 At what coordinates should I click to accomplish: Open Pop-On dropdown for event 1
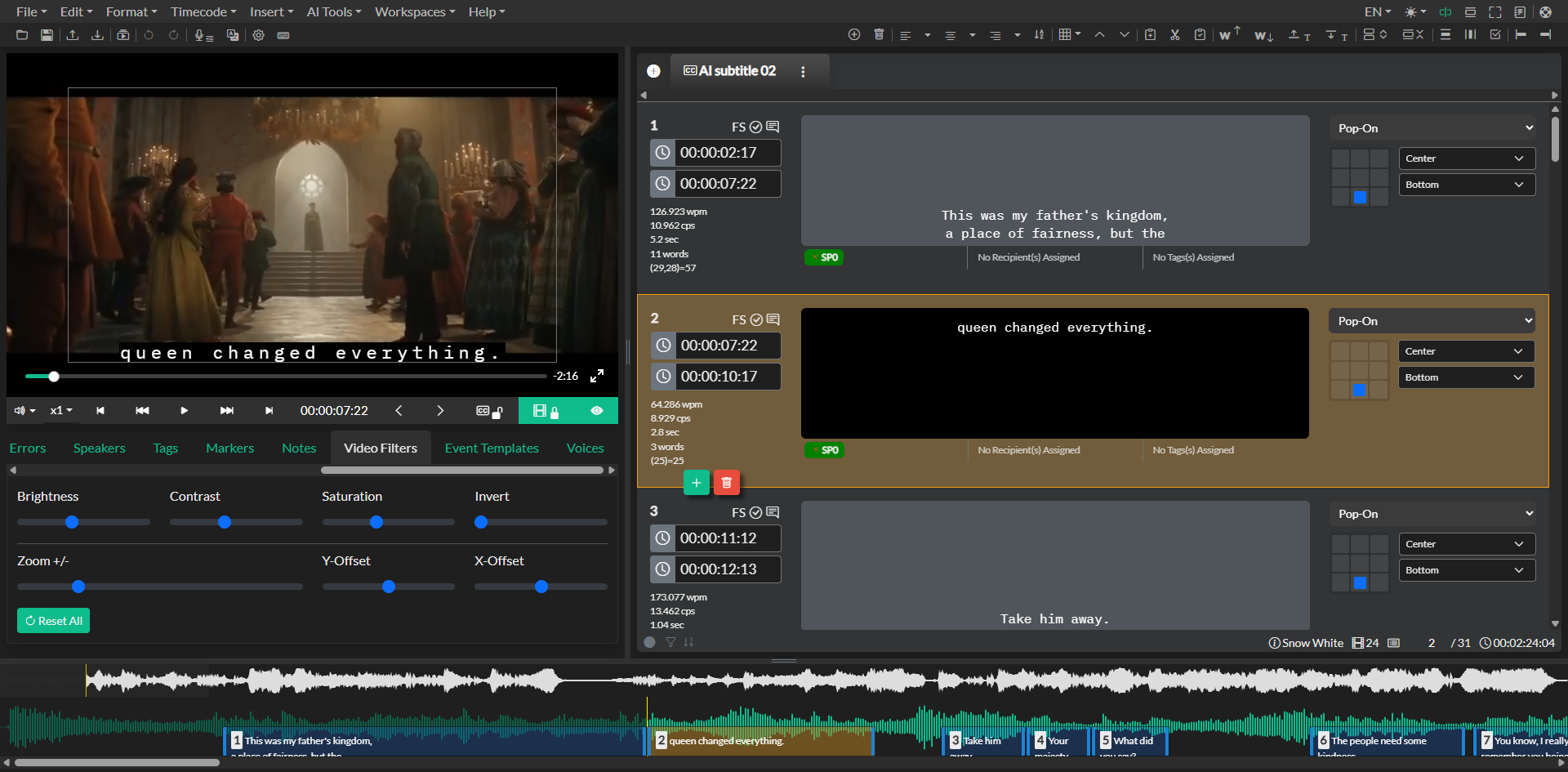pos(1433,128)
